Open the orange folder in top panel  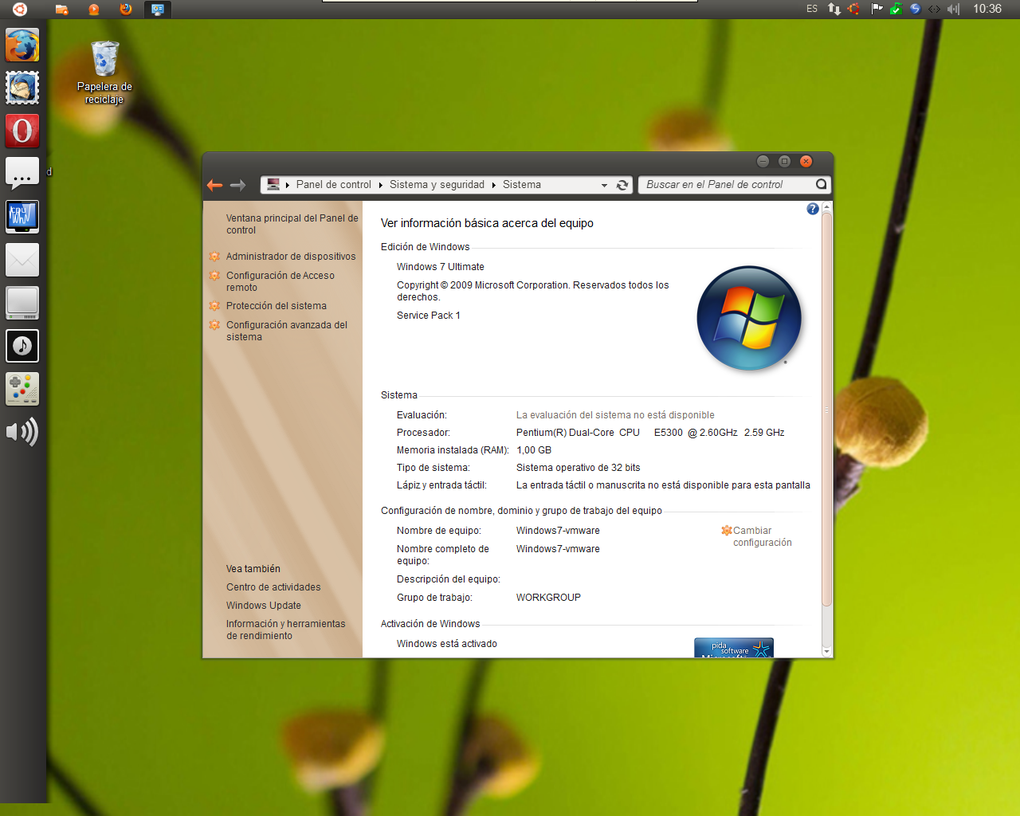(x=62, y=9)
